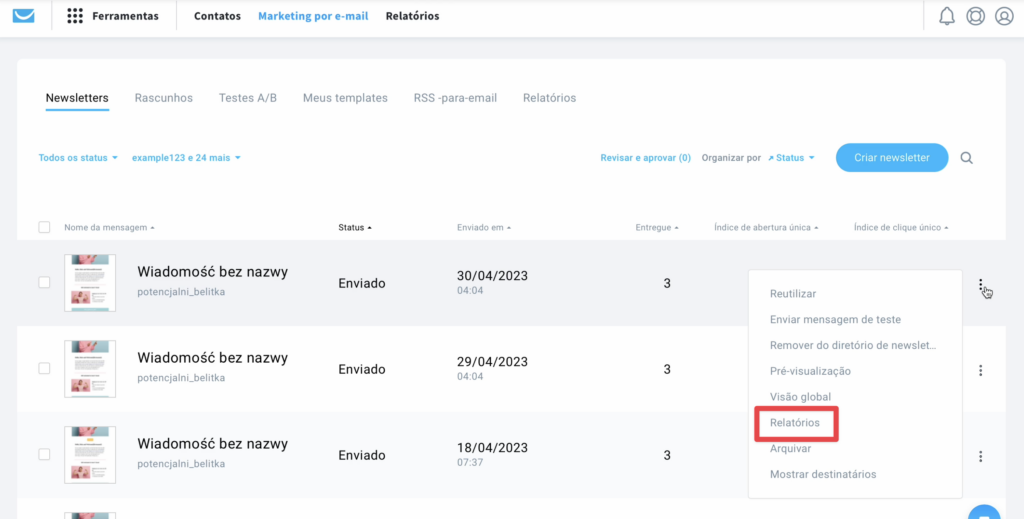Select Relatórios in the context menu

coord(795,423)
